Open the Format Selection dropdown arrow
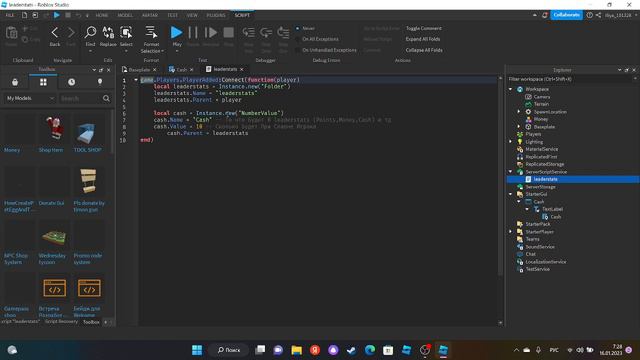 162,51
